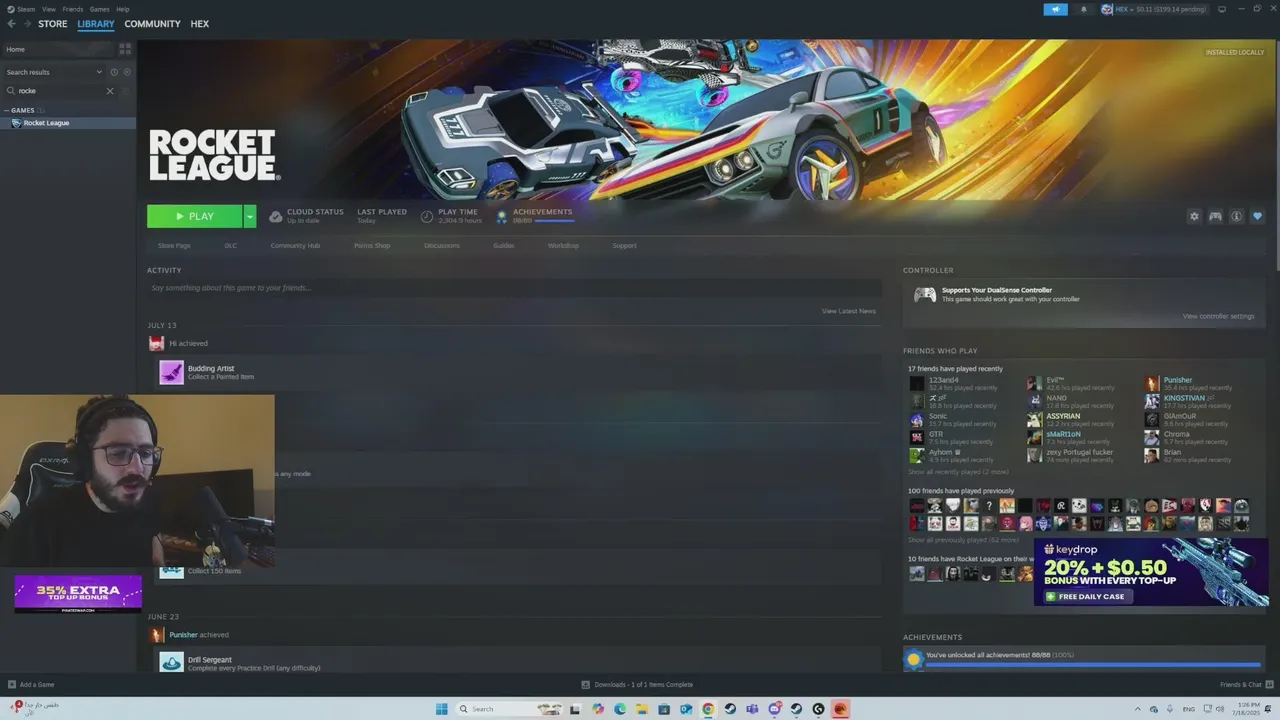Screen dimensions: 1280x720
Task: Click View Latest News
Action: tap(849, 311)
